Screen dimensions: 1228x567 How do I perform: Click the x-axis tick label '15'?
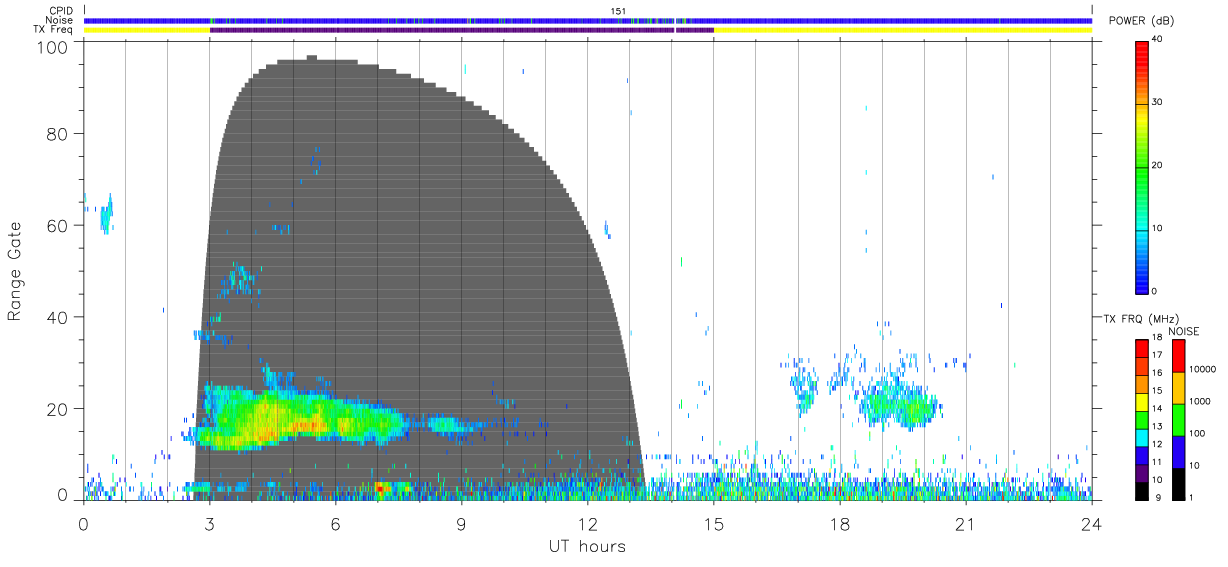click(714, 524)
